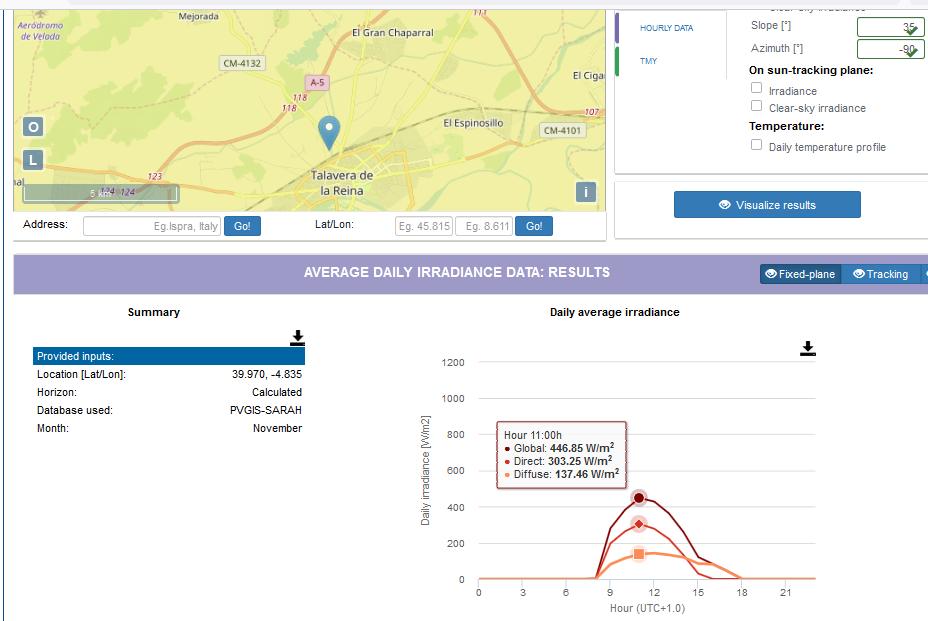Screen dimensions: 928x621
Task: Check the Daily temperature profile box
Action: [756, 144]
